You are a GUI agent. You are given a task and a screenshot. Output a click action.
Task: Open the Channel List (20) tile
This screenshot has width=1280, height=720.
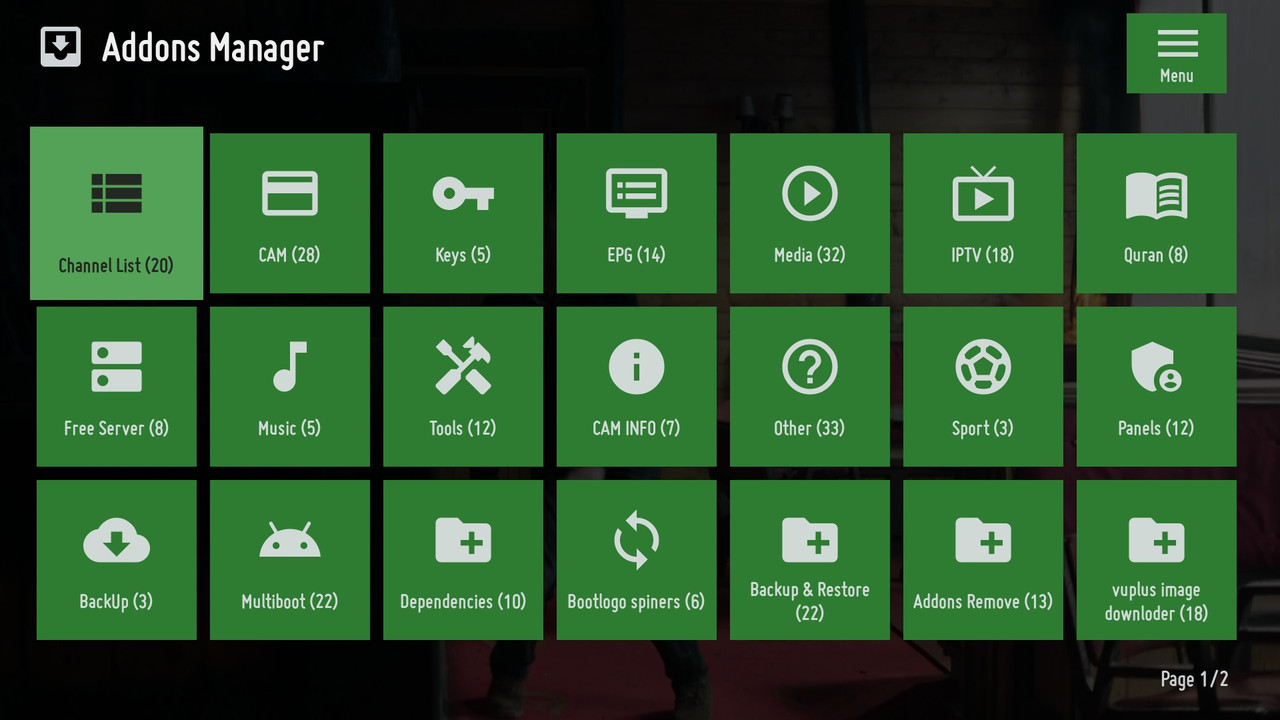click(116, 213)
